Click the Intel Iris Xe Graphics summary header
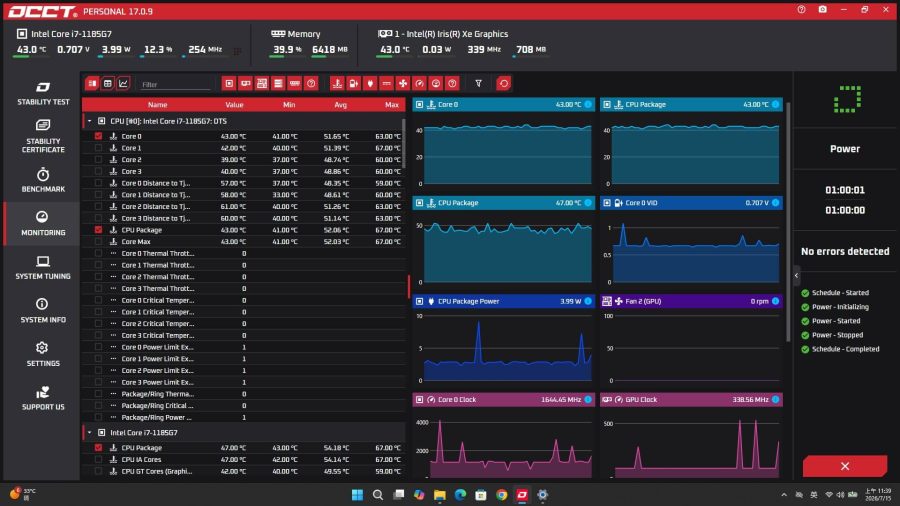Viewport: 900px width, 506px height. [x=443, y=34]
